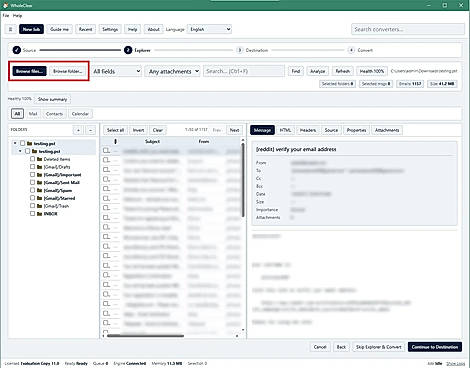Click the plus button in Folders panel

[x=78, y=130]
